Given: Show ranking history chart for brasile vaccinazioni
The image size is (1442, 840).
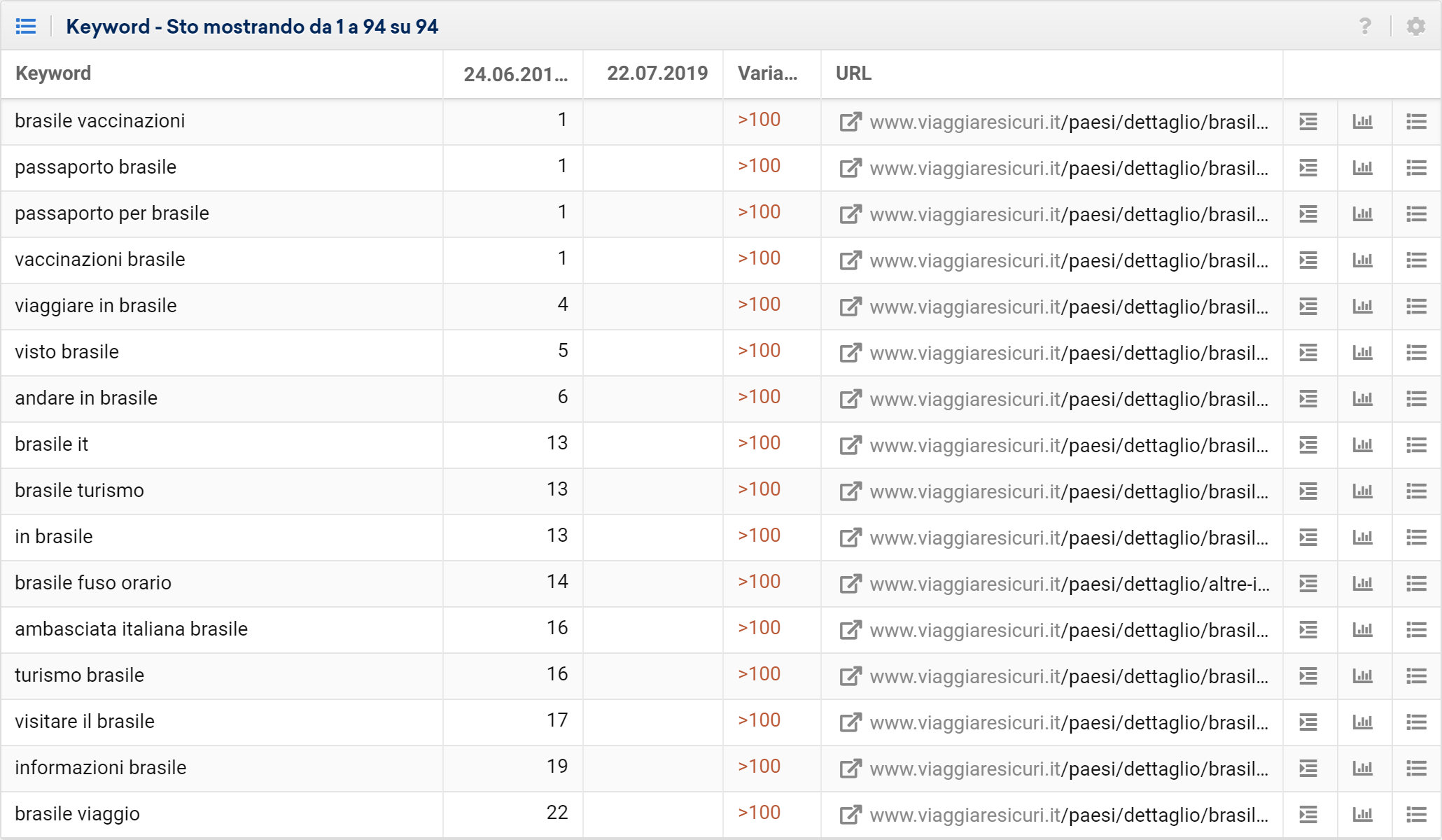Looking at the screenshot, I should (x=1362, y=122).
